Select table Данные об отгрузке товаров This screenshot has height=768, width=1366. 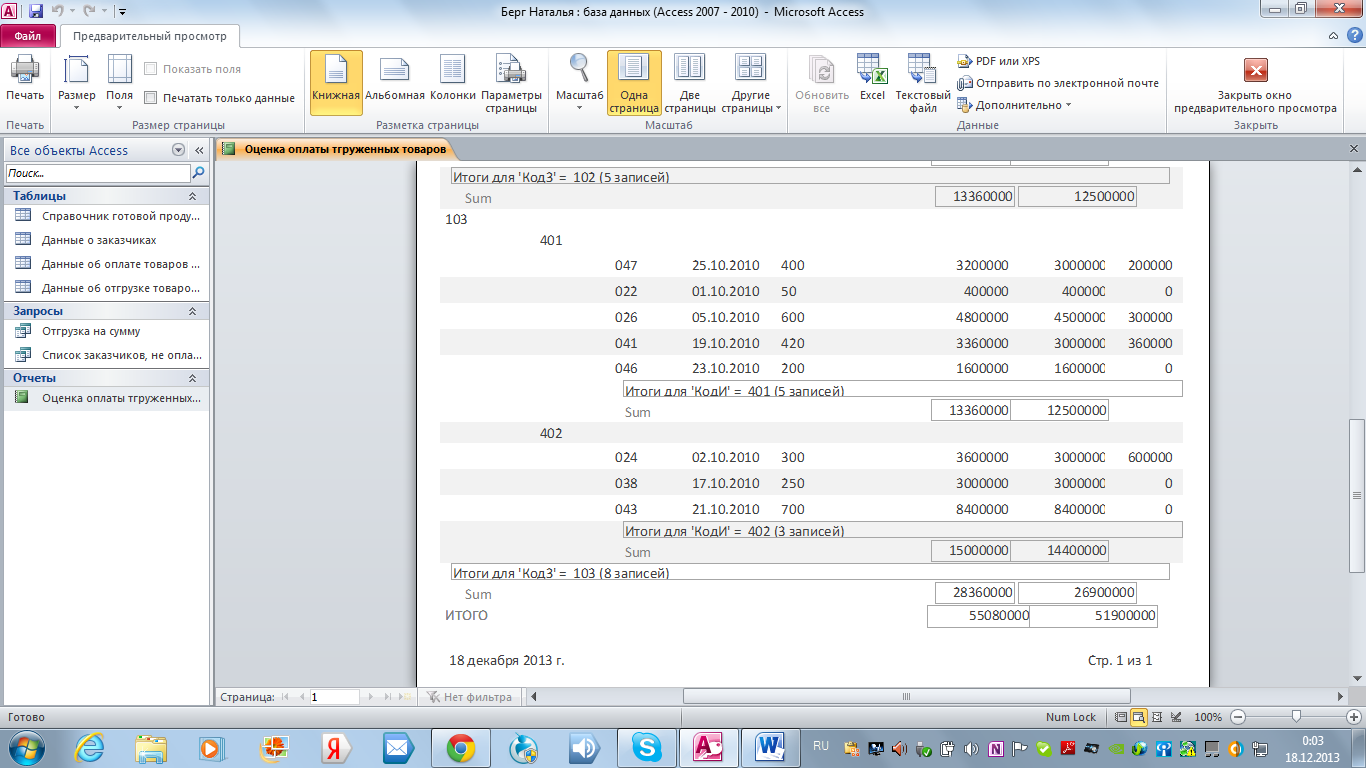(107, 287)
